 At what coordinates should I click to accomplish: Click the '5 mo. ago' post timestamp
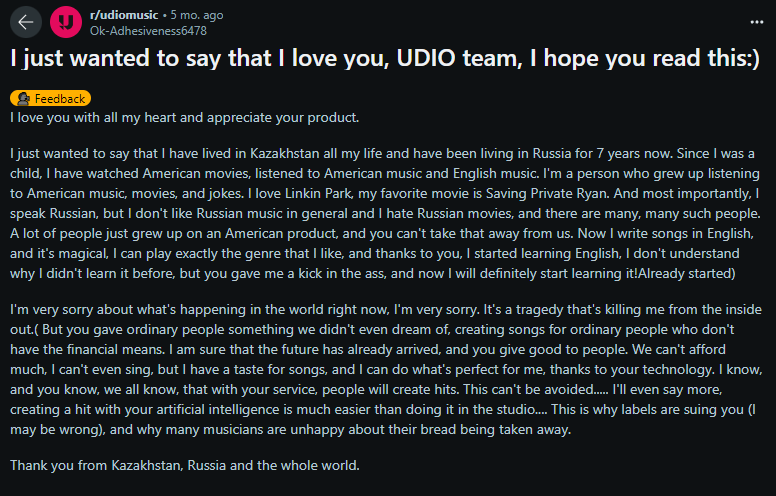(197, 15)
